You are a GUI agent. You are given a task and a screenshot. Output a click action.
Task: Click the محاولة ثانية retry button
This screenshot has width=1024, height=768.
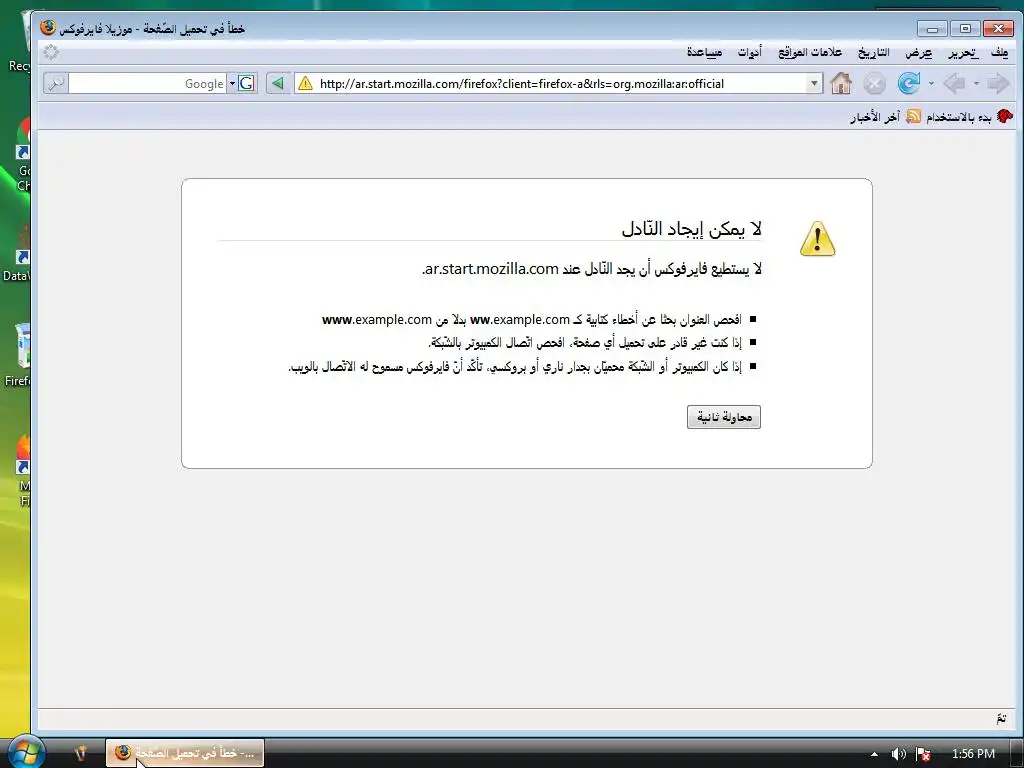(724, 417)
